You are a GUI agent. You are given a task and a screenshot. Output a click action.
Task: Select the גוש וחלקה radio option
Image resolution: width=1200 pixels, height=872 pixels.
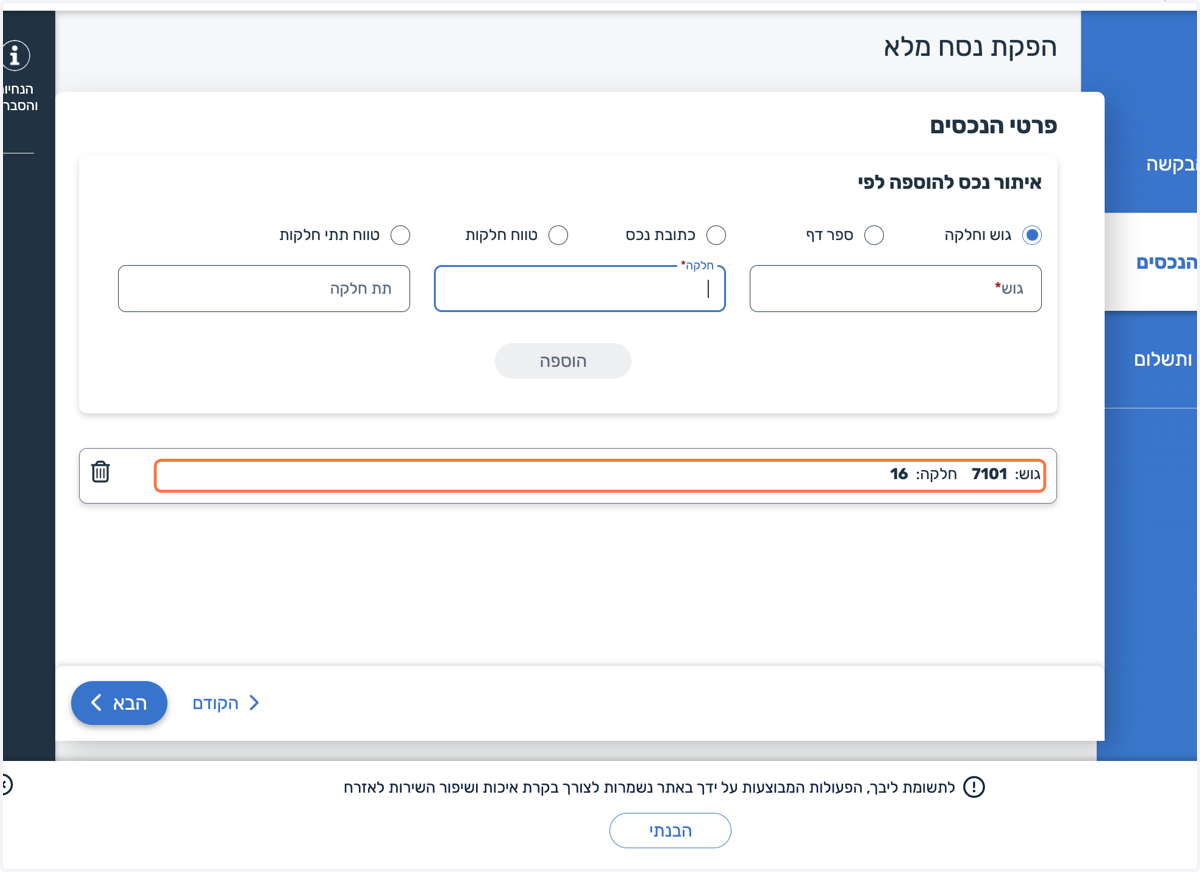1032,235
